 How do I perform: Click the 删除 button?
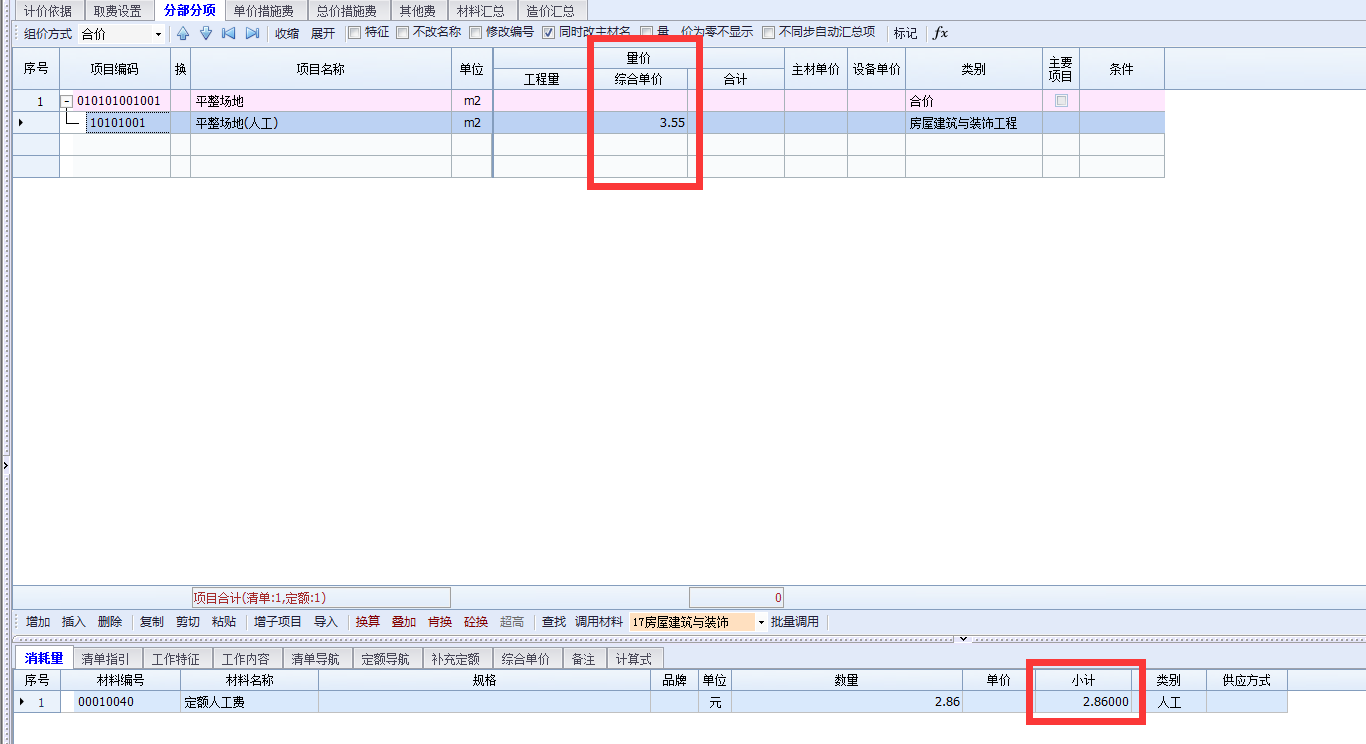(110, 622)
